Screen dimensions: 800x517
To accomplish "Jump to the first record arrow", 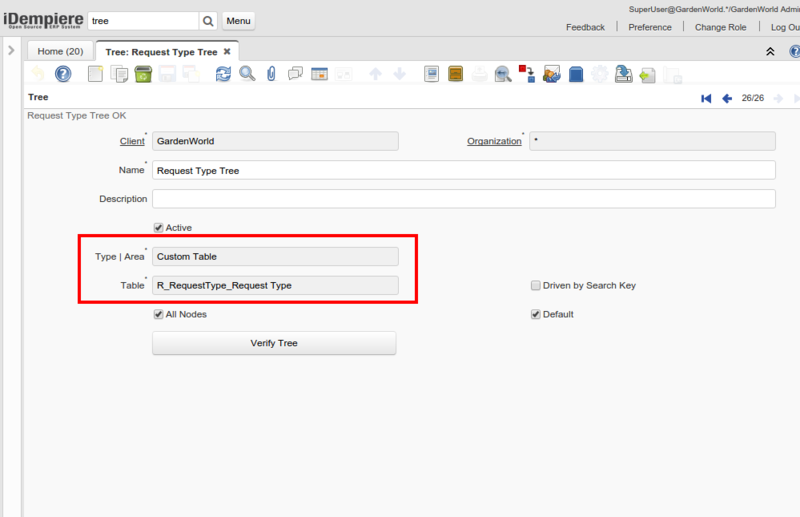I will click(706, 98).
